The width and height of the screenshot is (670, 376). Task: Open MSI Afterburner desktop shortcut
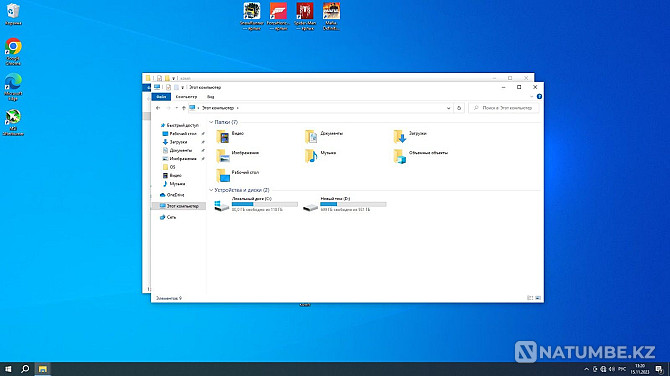tap(13, 122)
